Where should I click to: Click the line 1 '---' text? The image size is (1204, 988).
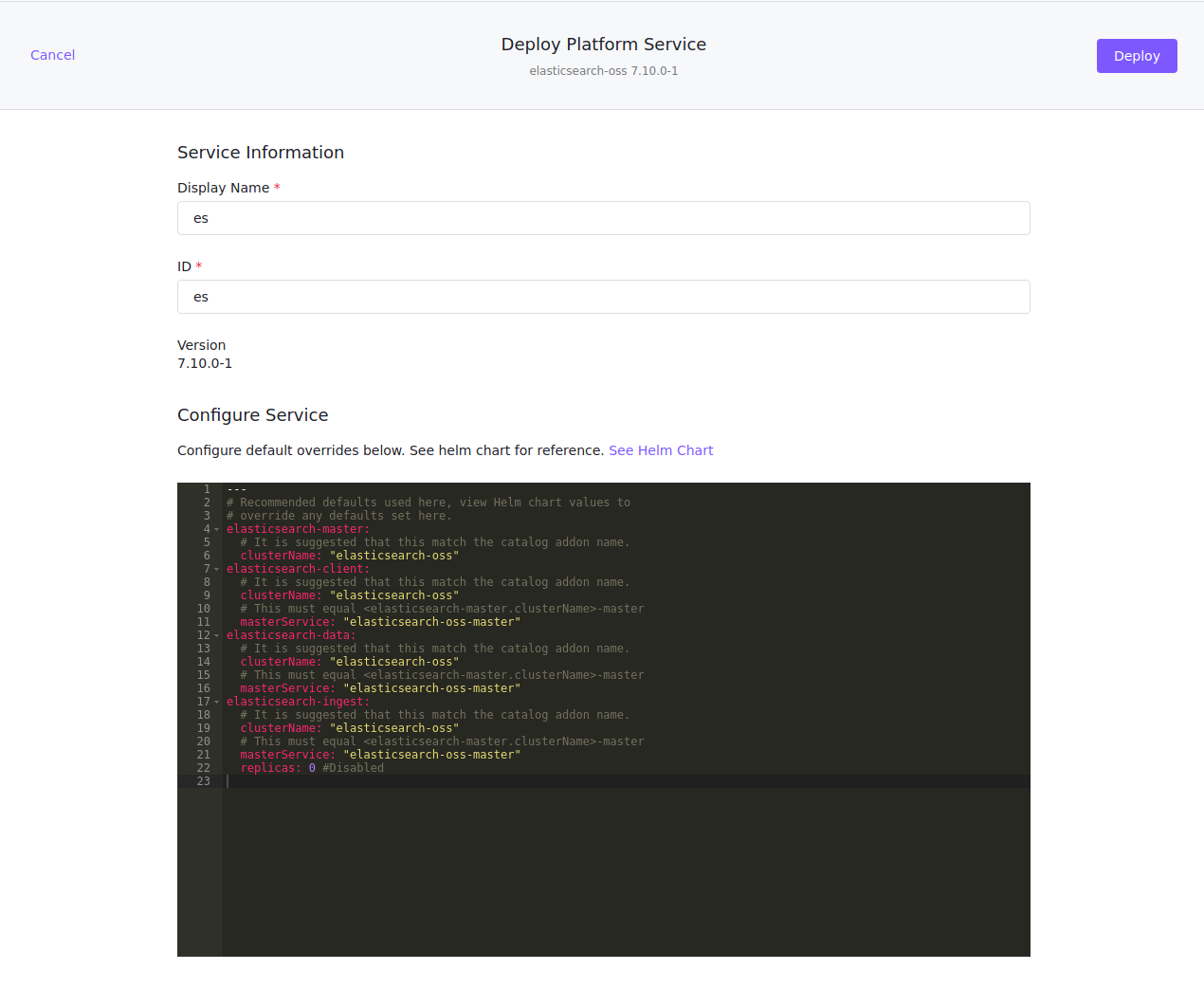pos(236,489)
